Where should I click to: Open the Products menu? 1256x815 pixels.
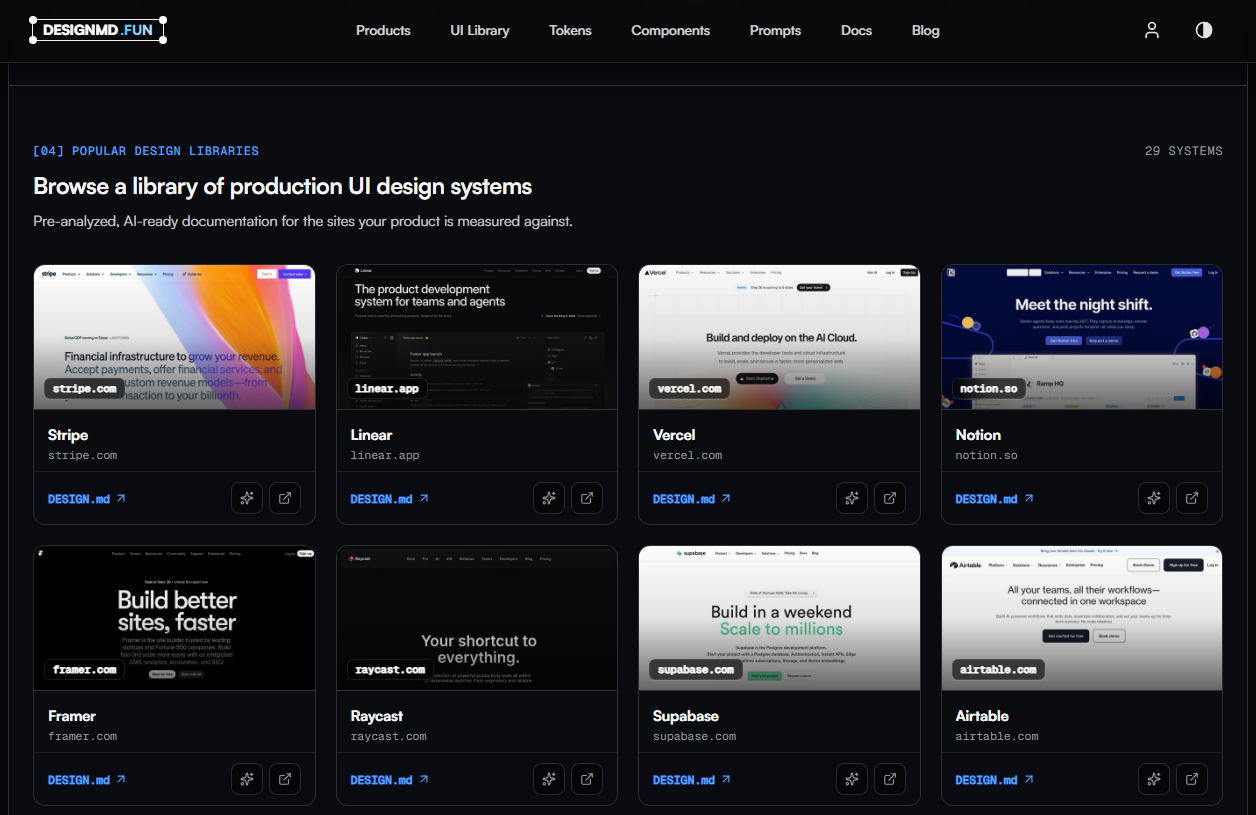pos(383,30)
